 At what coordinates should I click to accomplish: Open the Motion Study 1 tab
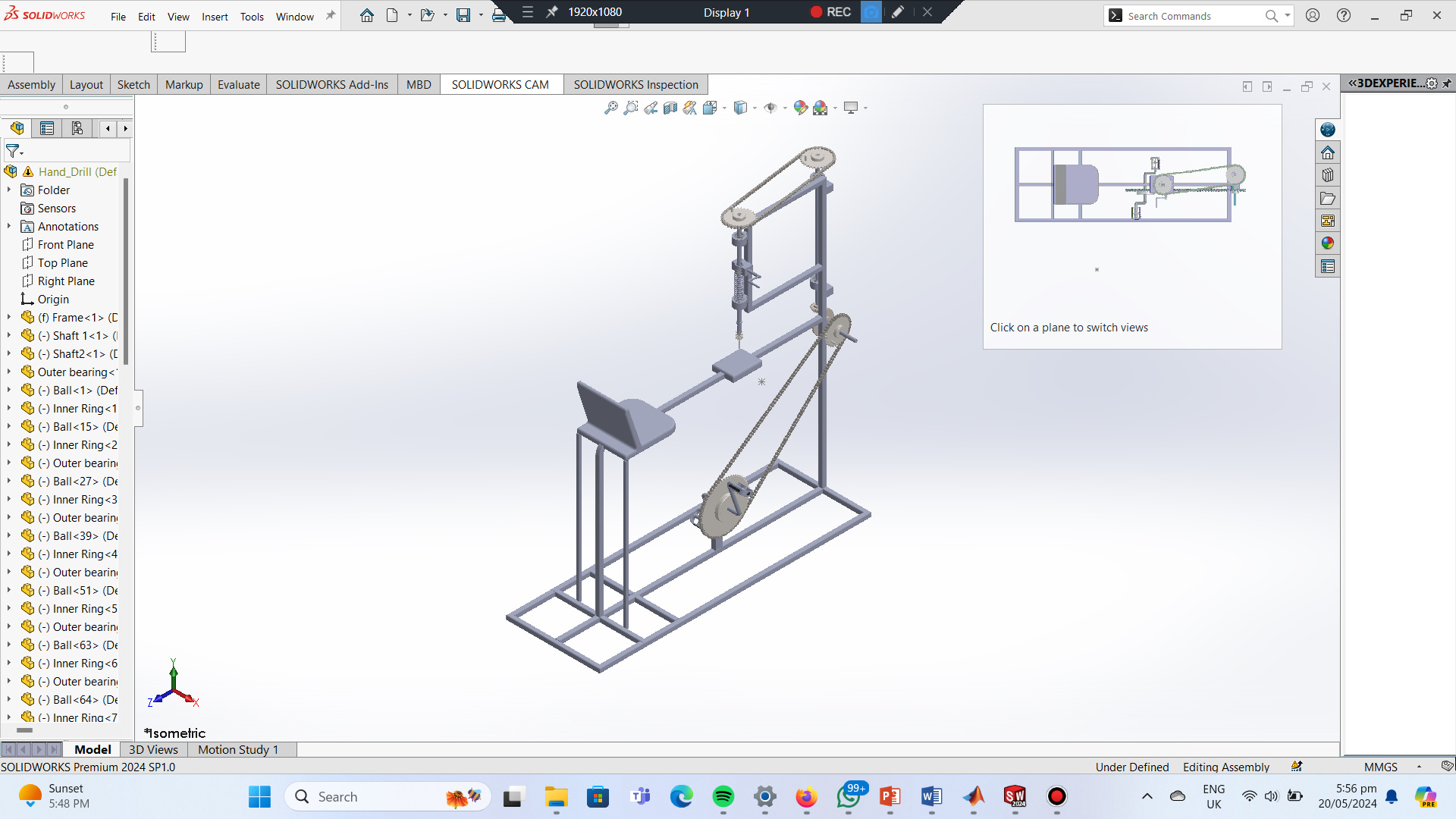click(x=237, y=750)
